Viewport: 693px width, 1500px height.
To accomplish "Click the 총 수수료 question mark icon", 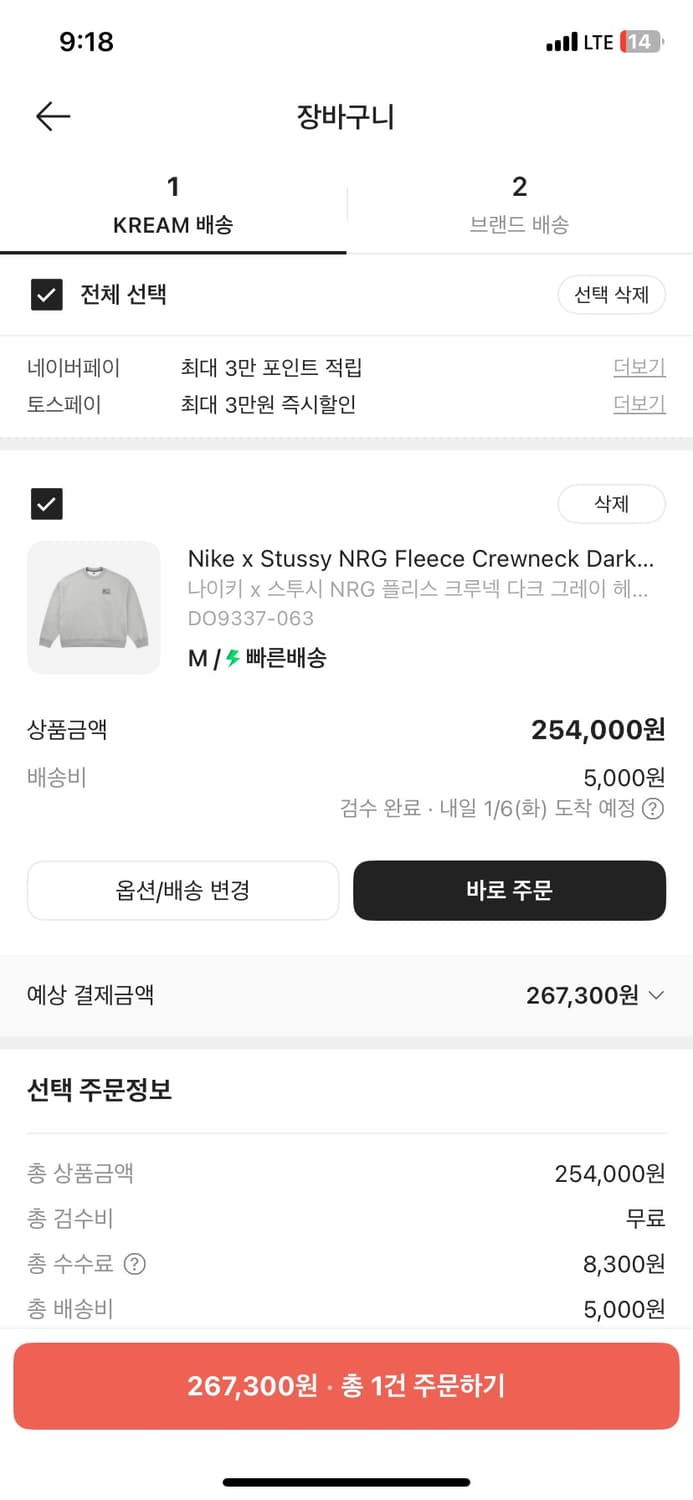I will pyautogui.click(x=134, y=1264).
